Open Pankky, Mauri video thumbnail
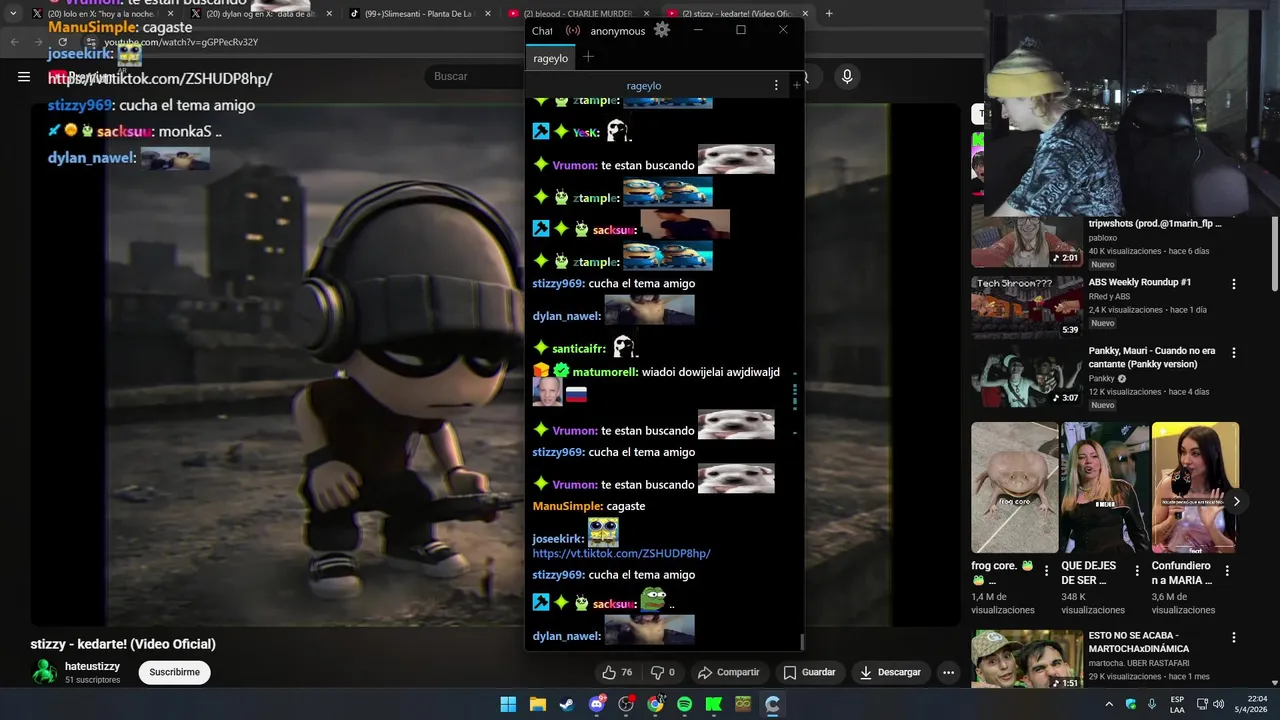This screenshot has width=1280, height=720. point(1027,376)
